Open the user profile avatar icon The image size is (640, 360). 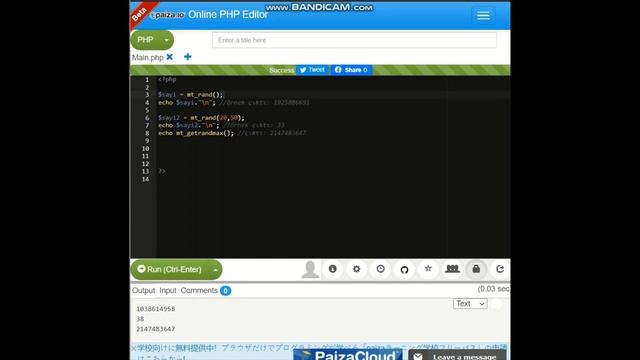coord(310,269)
